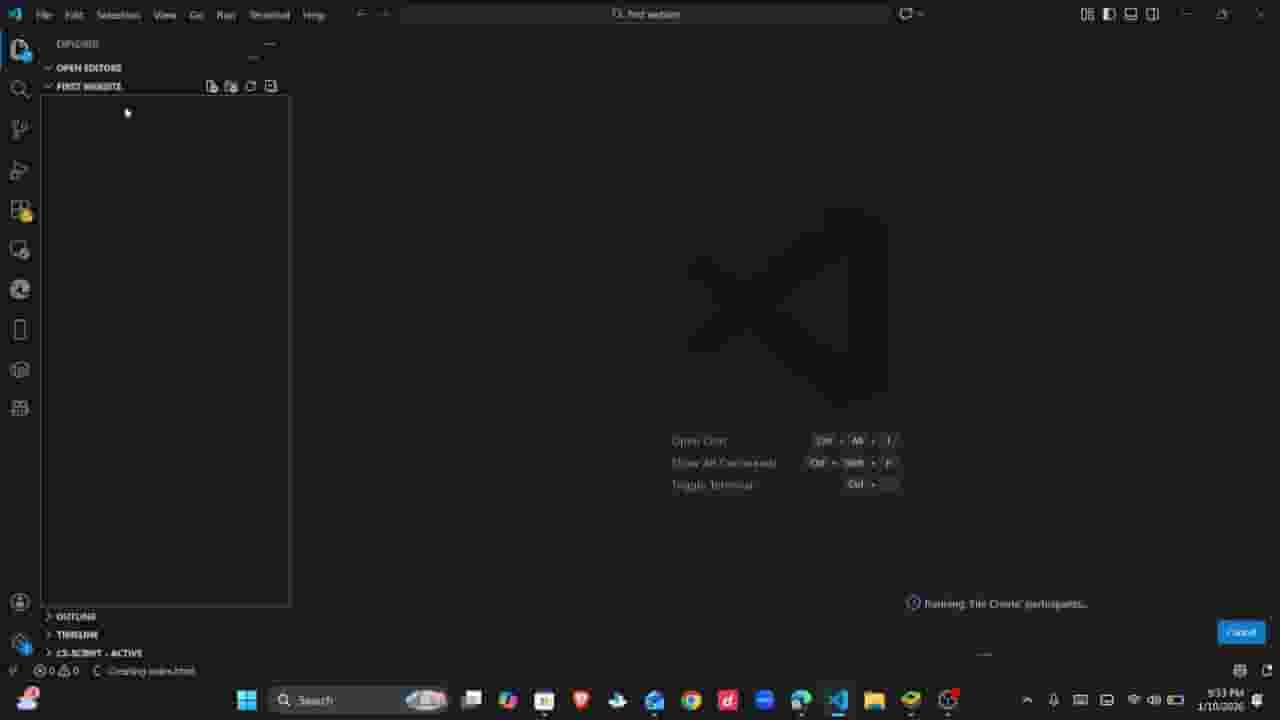Open the clock and date in the taskbar
The image size is (1280, 720).
click(1221, 700)
